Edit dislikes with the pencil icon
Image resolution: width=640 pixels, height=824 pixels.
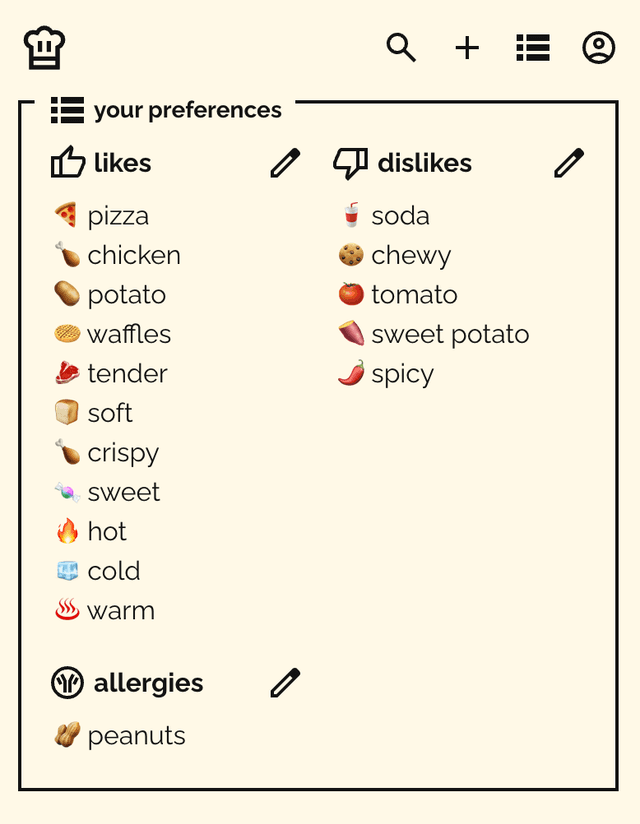[x=569, y=163]
